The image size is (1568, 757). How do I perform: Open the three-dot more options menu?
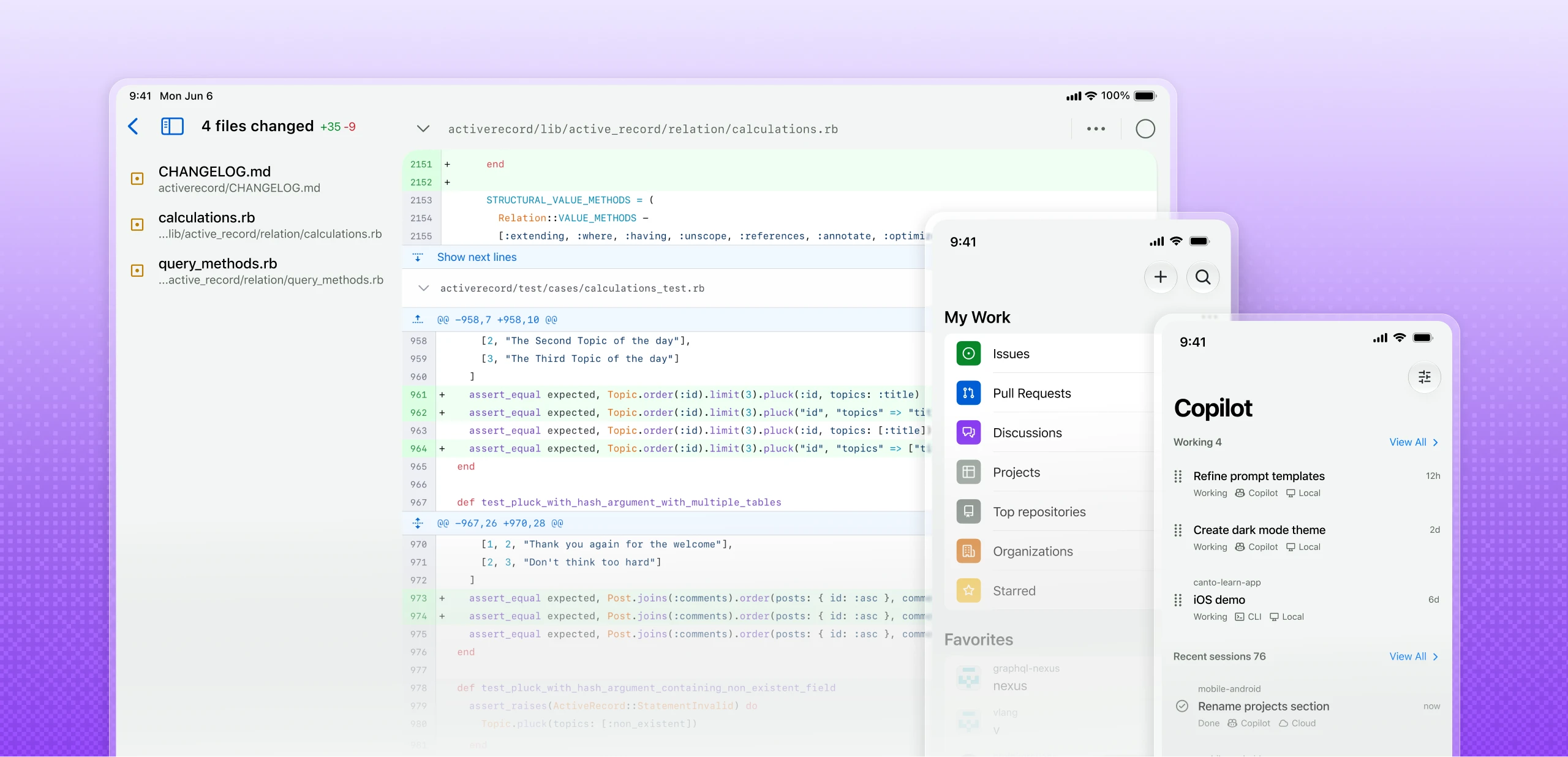1096,129
